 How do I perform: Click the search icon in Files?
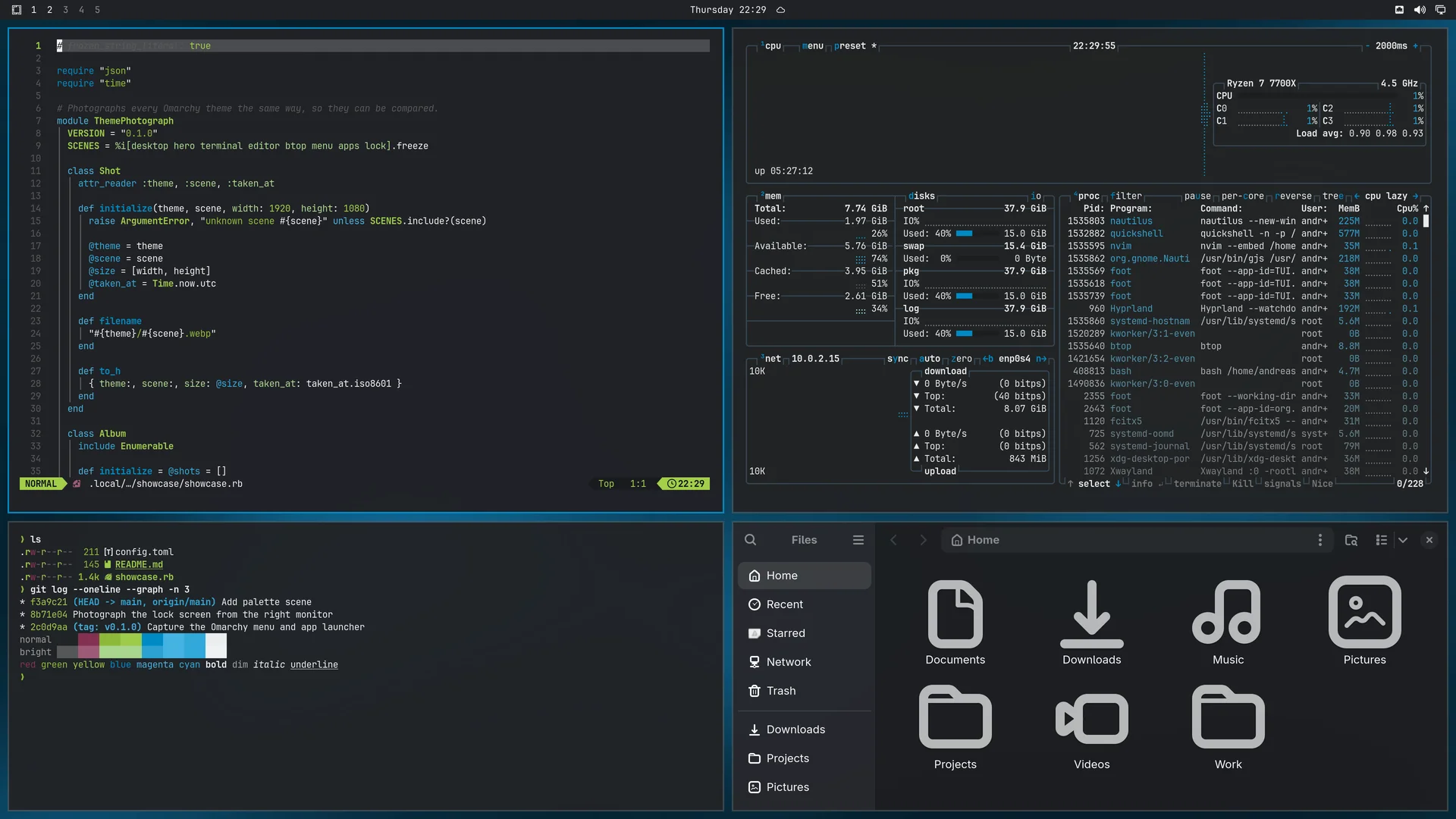(750, 540)
